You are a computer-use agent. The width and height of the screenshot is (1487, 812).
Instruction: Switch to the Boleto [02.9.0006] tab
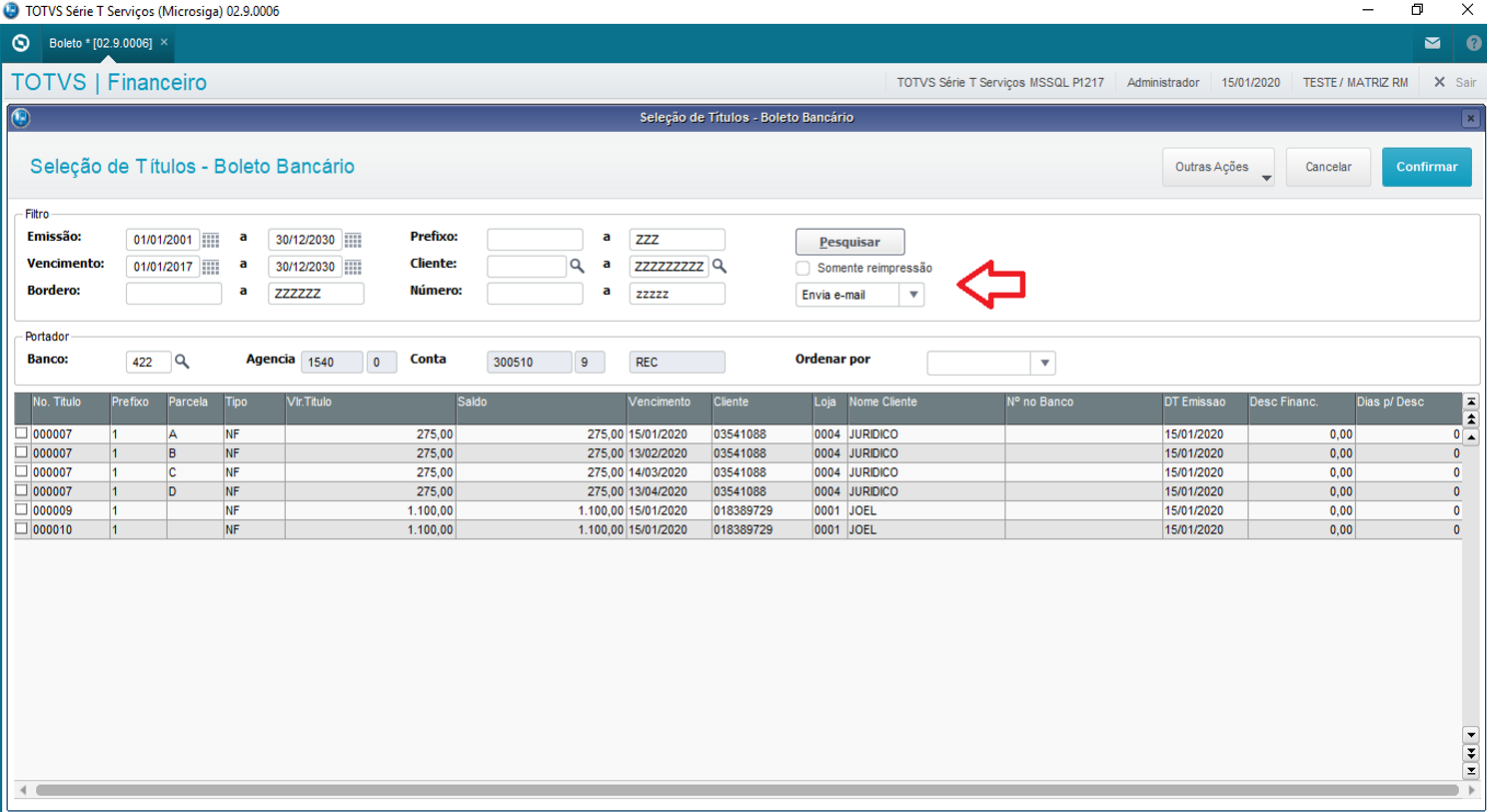[x=100, y=43]
